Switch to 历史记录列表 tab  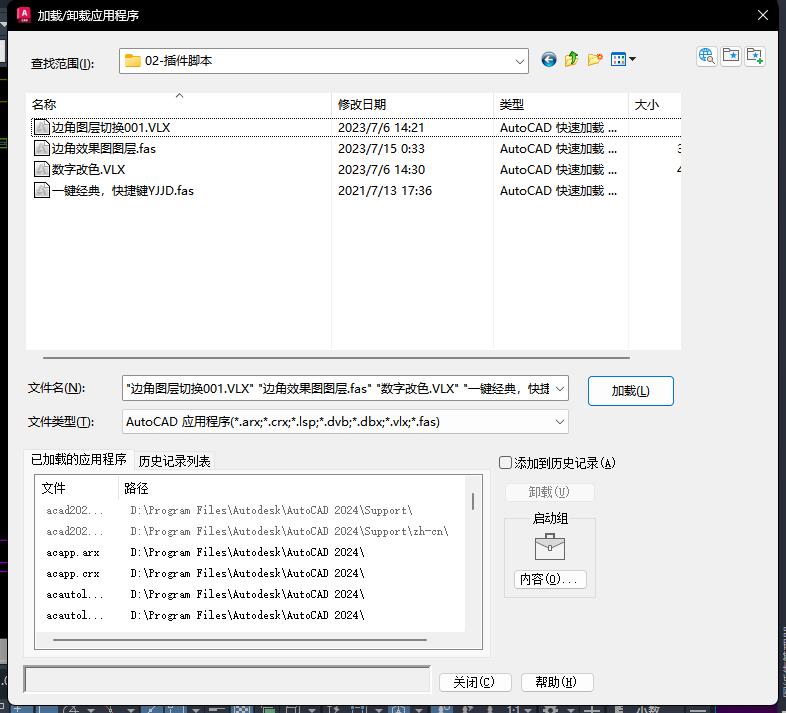click(x=174, y=461)
